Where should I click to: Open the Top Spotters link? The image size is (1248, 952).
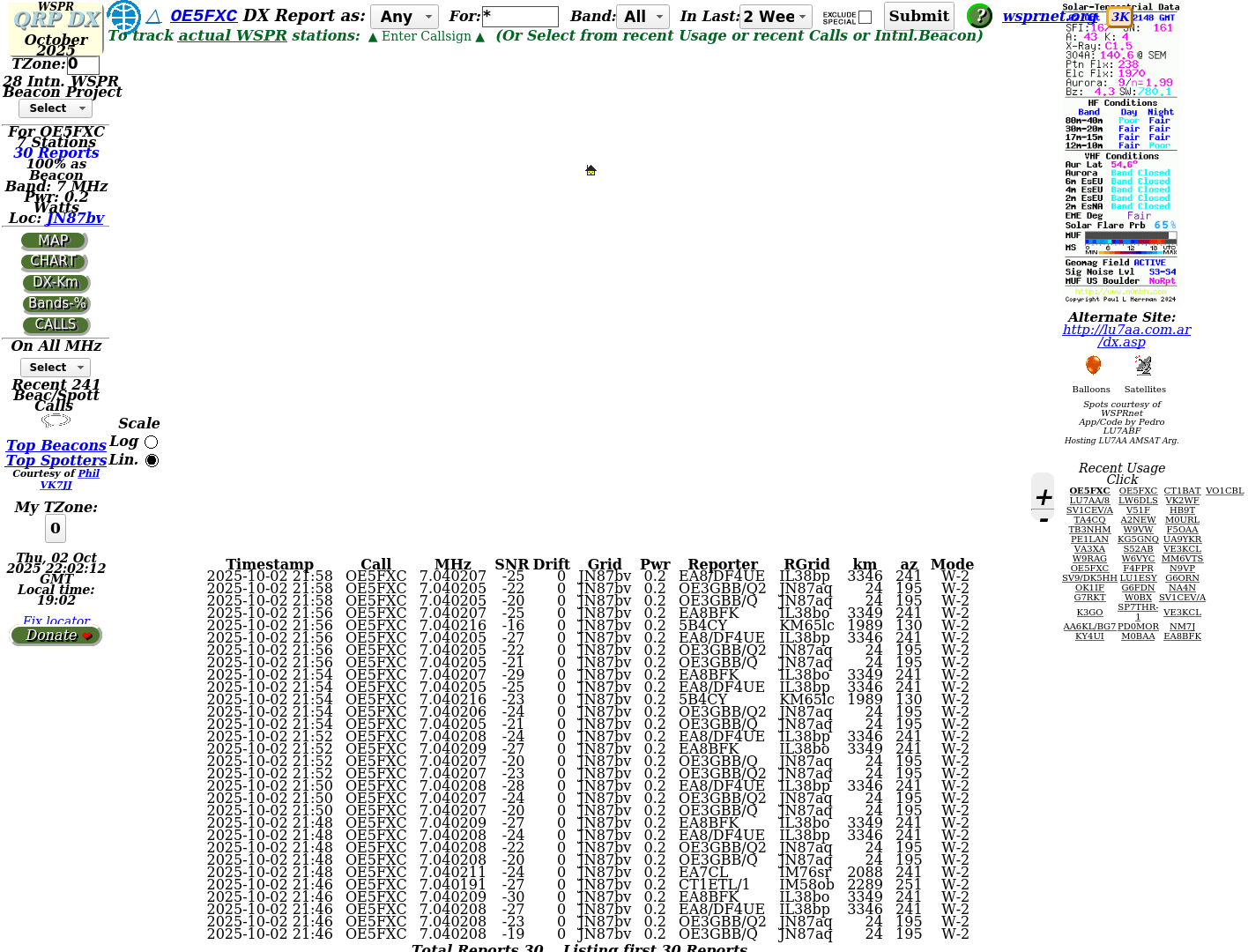[x=56, y=460]
